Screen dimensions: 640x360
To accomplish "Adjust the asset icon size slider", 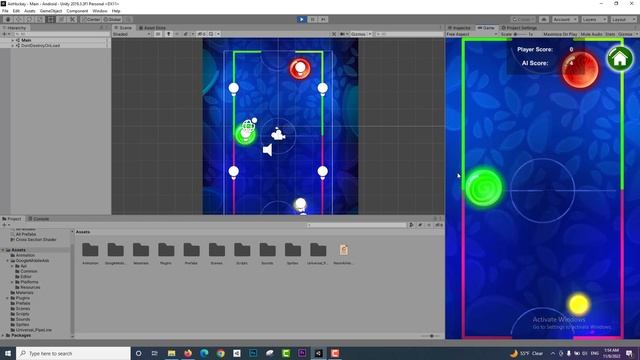I will pos(429,336).
